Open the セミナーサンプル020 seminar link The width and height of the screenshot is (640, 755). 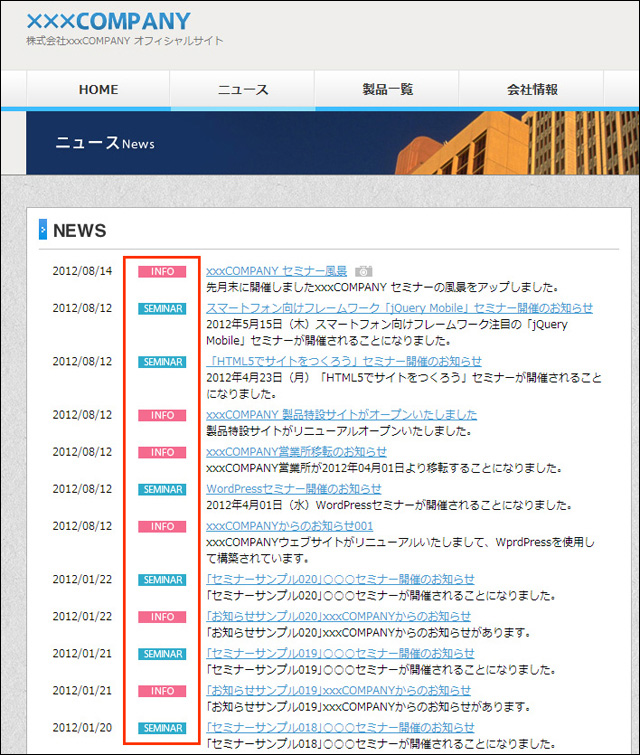(340, 579)
